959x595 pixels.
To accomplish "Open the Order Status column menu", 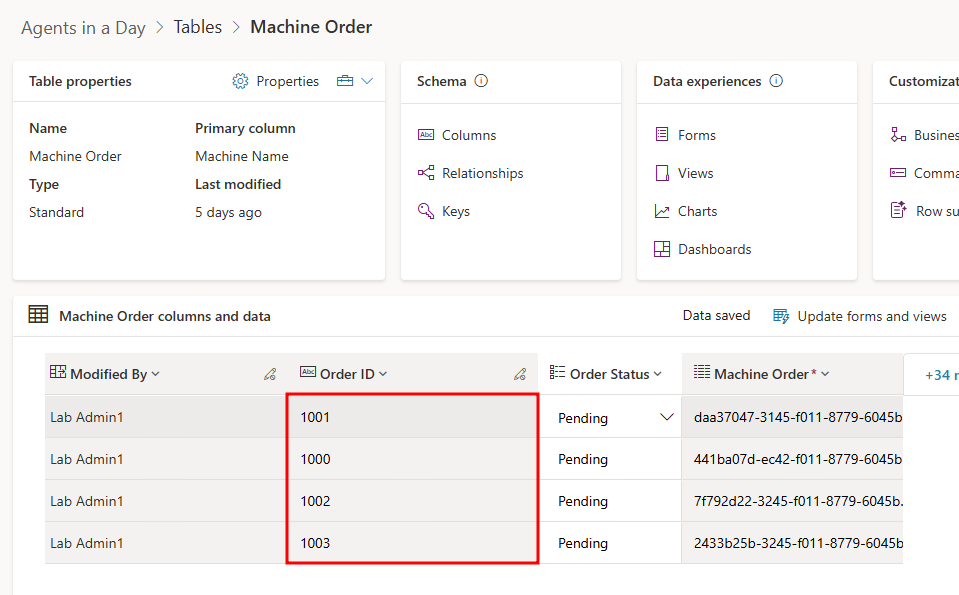I will (657, 375).
